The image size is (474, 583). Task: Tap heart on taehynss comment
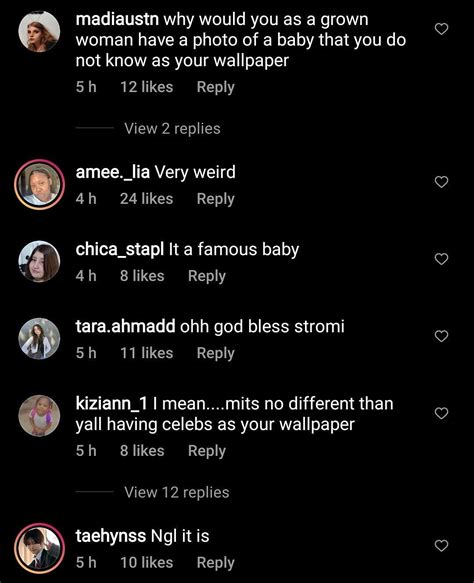click(441, 546)
